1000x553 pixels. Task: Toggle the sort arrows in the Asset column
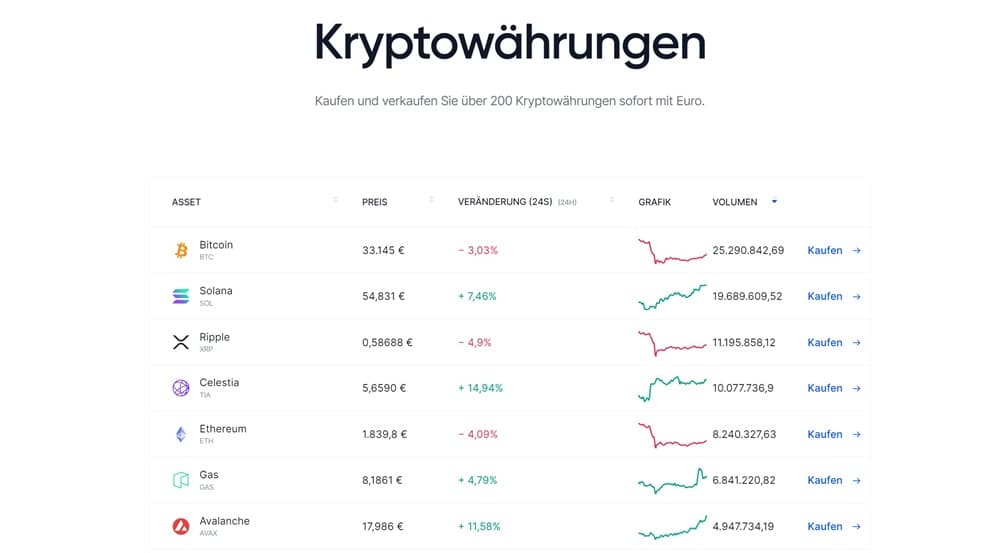(336, 201)
